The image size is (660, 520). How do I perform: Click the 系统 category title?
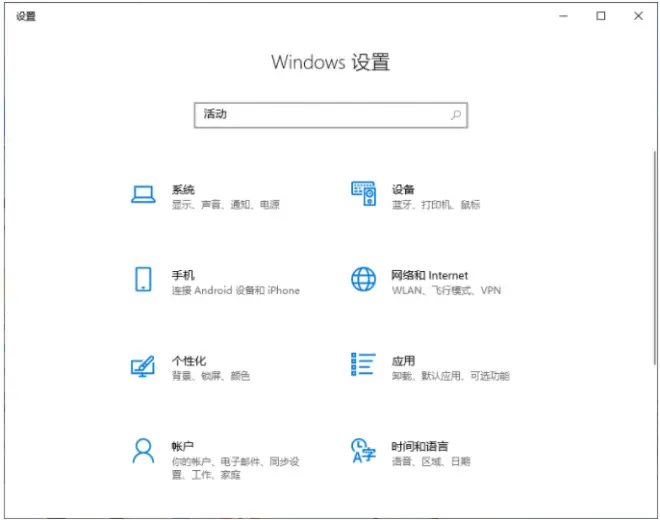pyautogui.click(x=183, y=189)
